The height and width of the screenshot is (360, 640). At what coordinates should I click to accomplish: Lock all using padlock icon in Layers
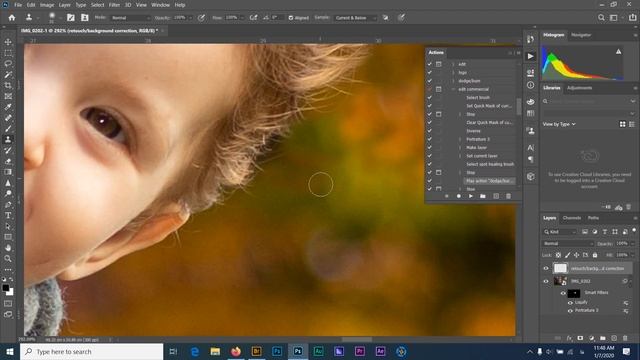tap(595, 255)
